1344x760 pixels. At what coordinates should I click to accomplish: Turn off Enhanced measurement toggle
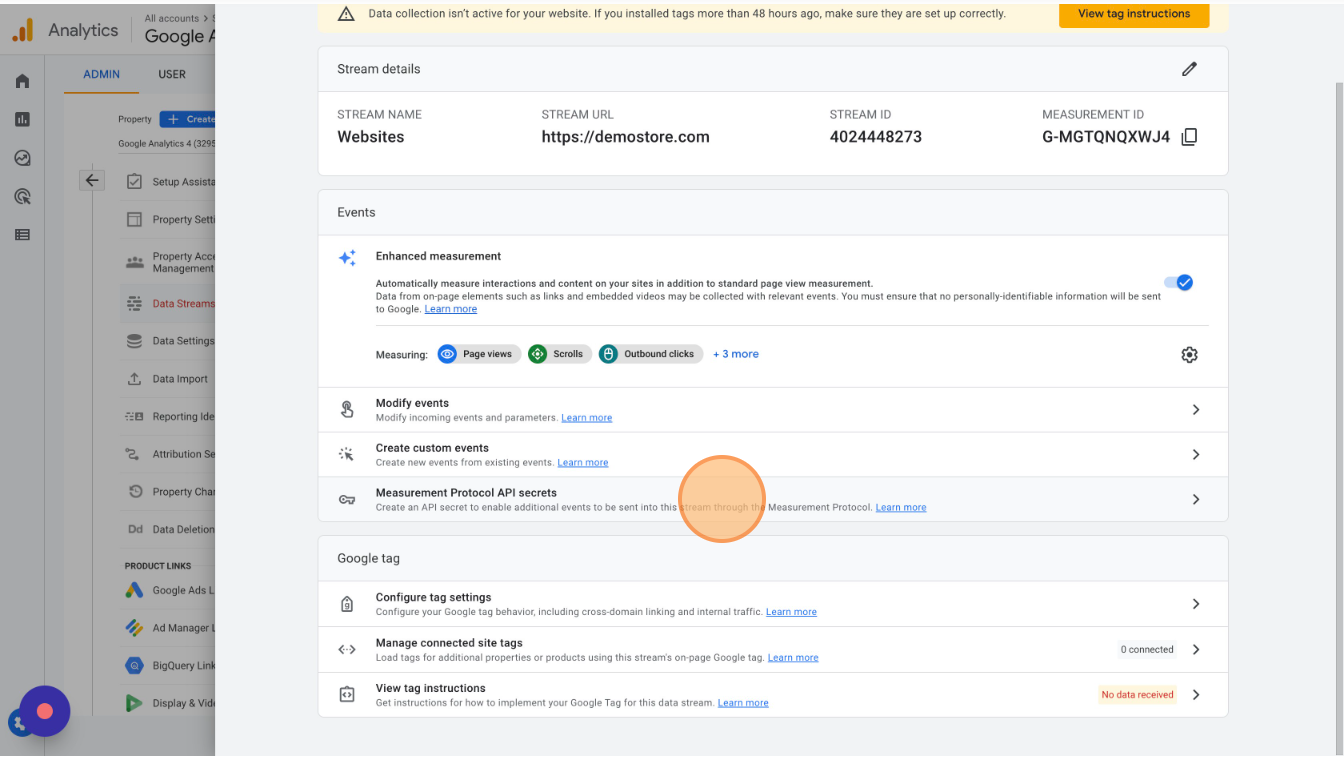[x=1179, y=283]
